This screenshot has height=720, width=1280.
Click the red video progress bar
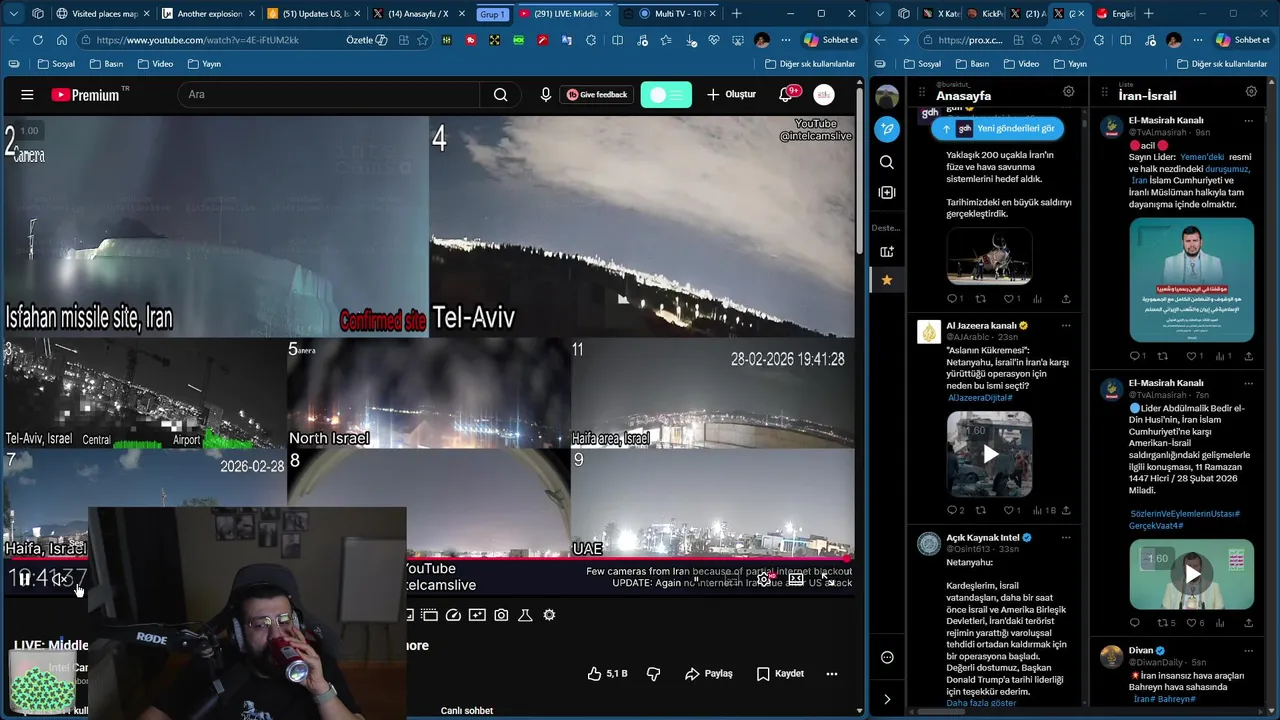click(x=428, y=557)
